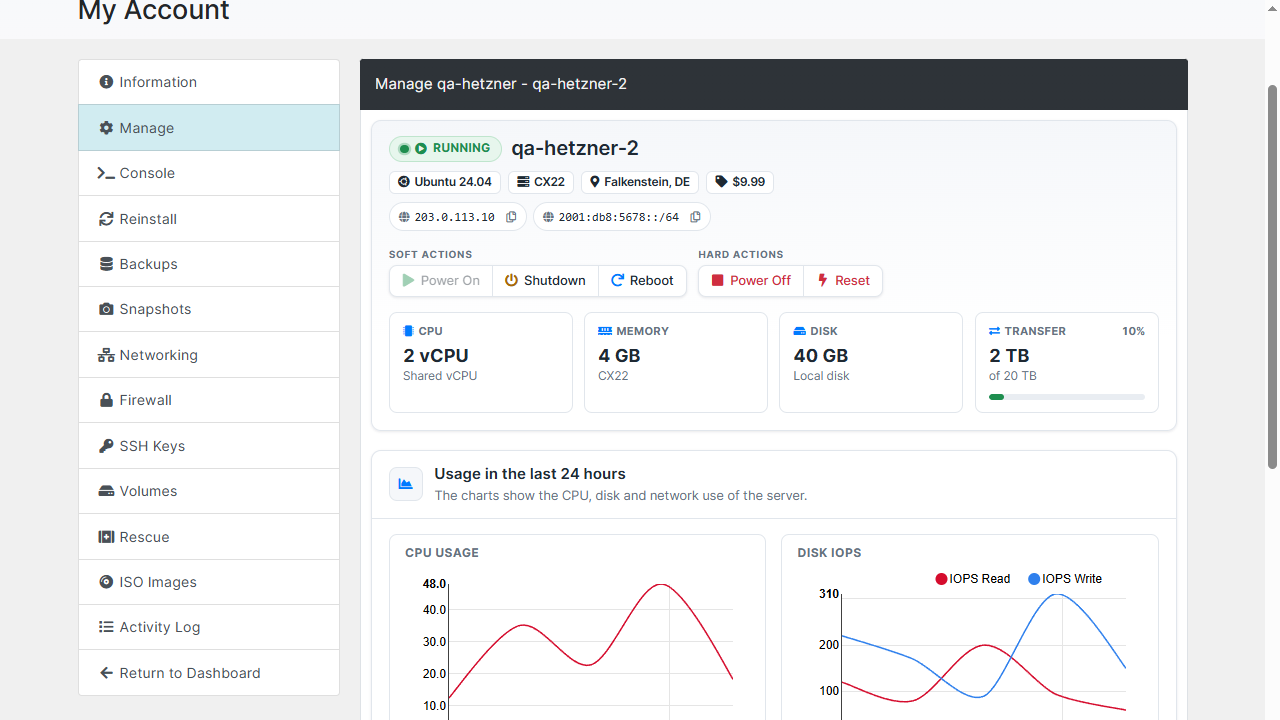Image resolution: width=1280 pixels, height=720 pixels.
Task: Open the Backups section
Action: pos(209,264)
